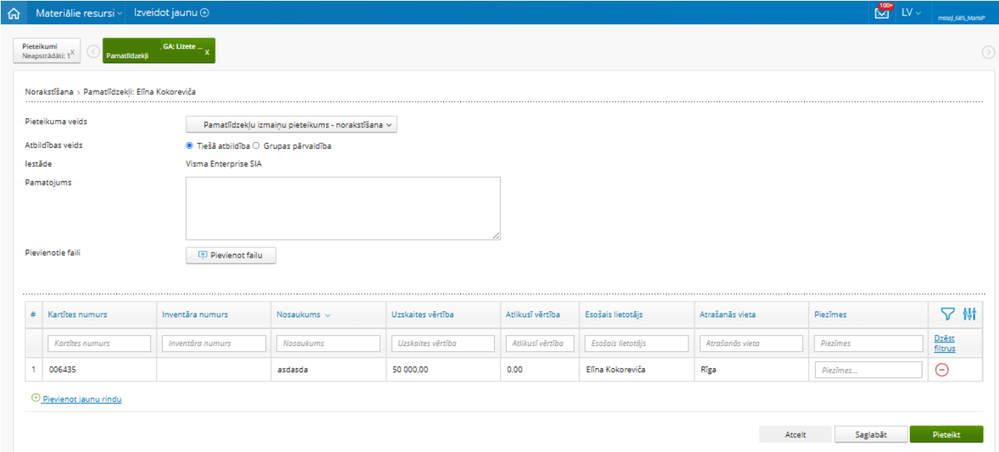Click the 50 000,00 value cell
This screenshot has width=999, height=452.
coord(443,370)
